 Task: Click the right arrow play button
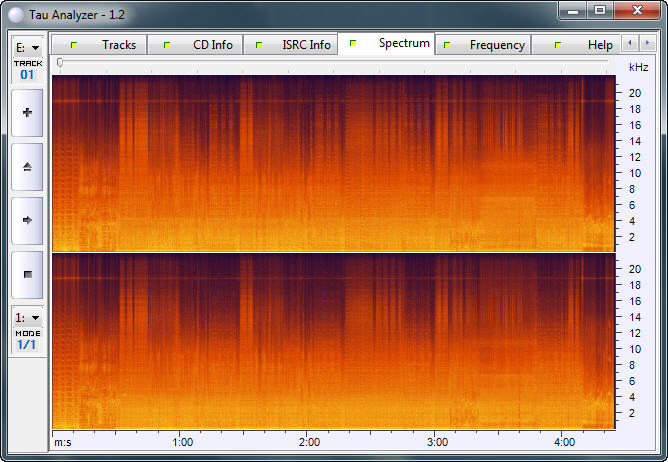27,219
